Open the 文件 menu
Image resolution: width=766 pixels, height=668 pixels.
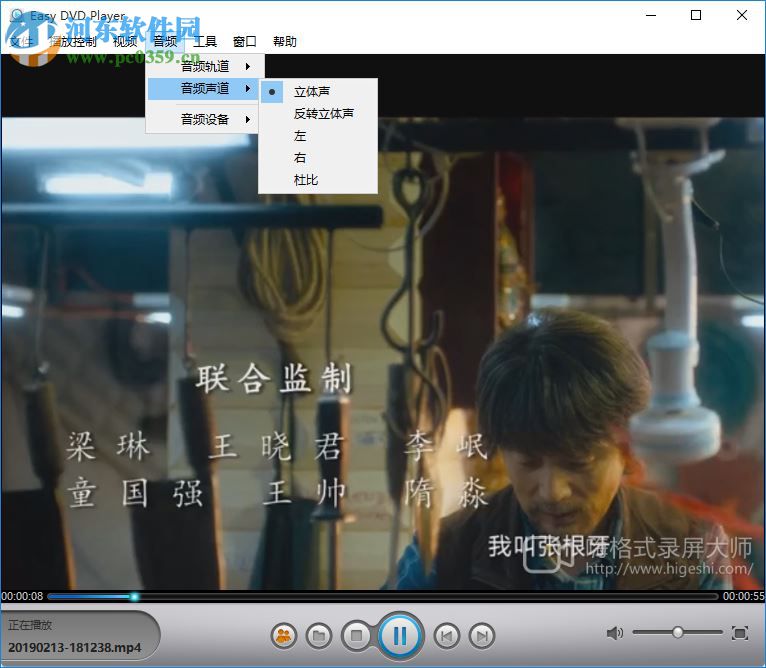(x=21, y=42)
